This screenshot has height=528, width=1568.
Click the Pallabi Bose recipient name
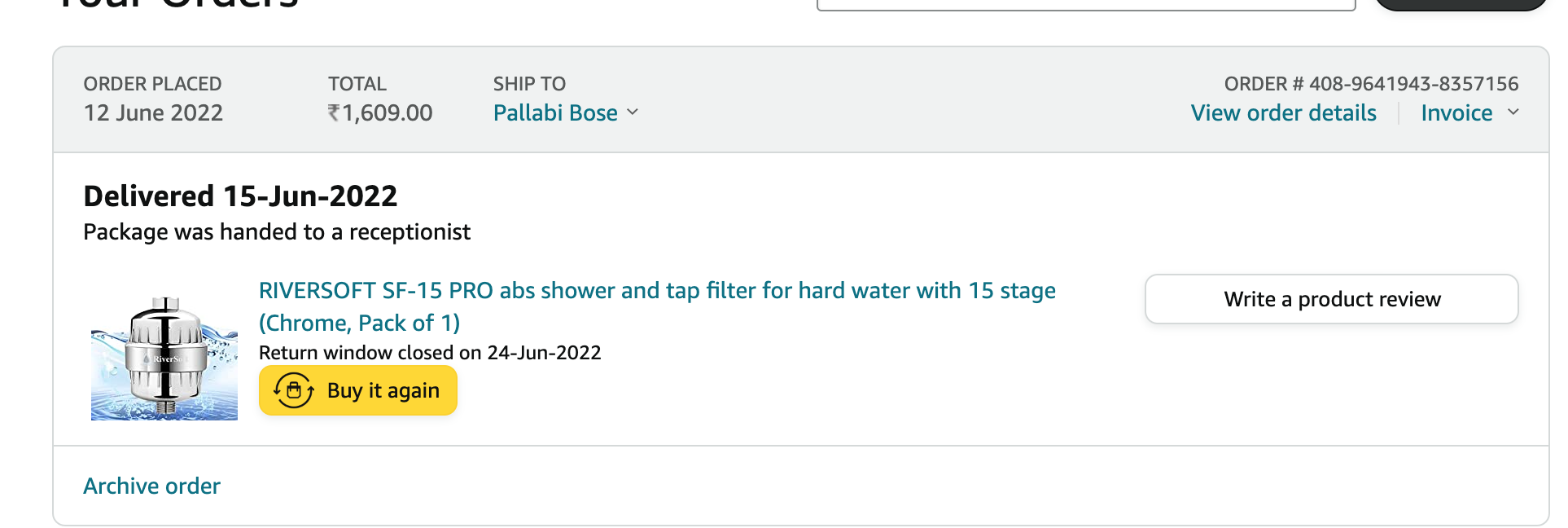(555, 112)
